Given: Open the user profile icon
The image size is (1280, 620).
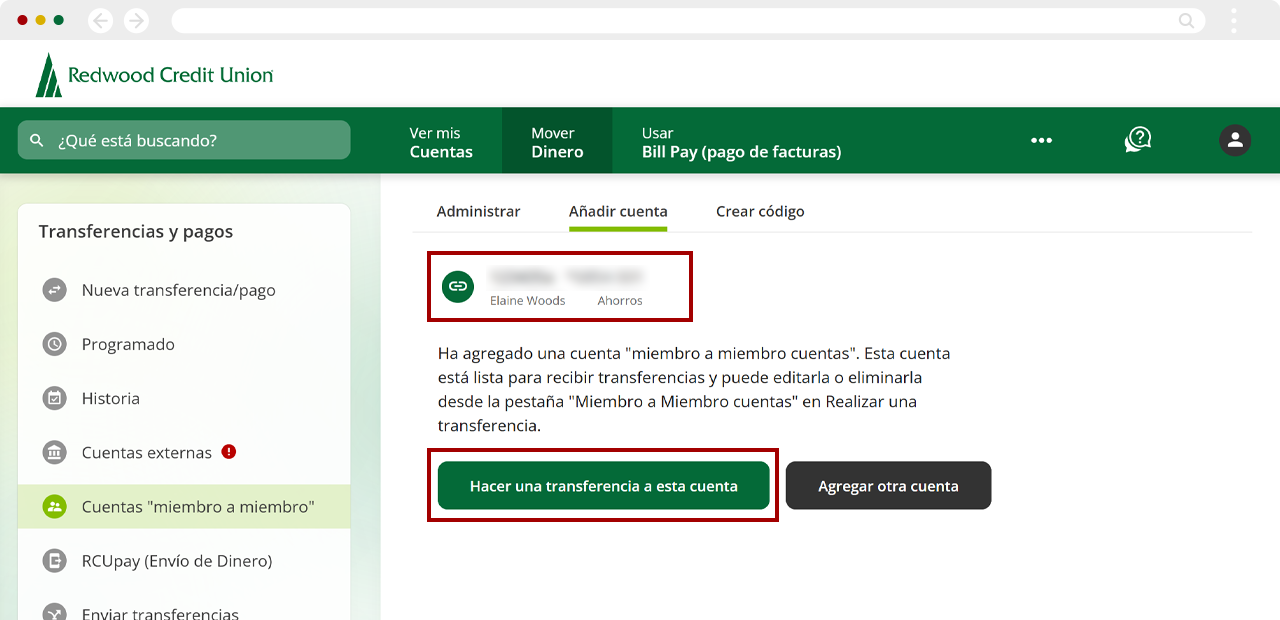Looking at the screenshot, I should coord(1235,140).
